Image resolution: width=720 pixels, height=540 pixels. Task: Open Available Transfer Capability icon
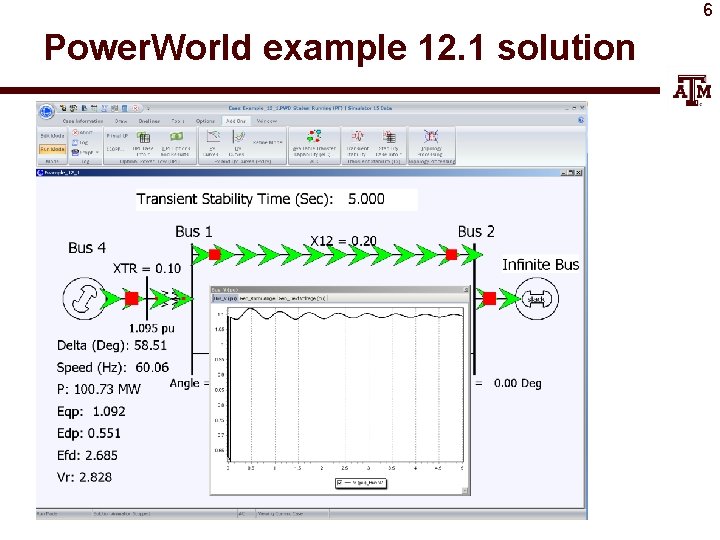click(314, 136)
